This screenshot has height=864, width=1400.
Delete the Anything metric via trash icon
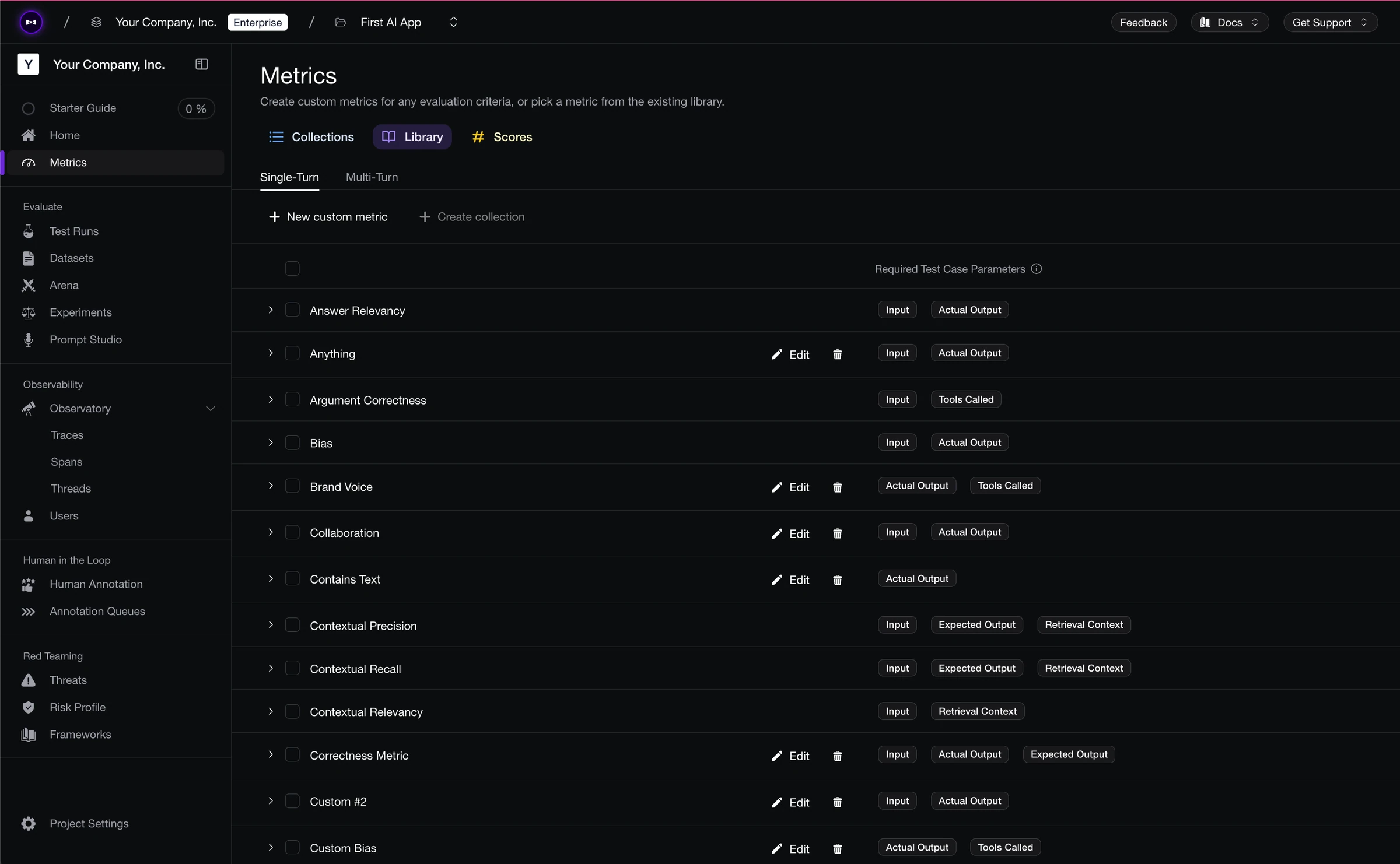click(838, 354)
